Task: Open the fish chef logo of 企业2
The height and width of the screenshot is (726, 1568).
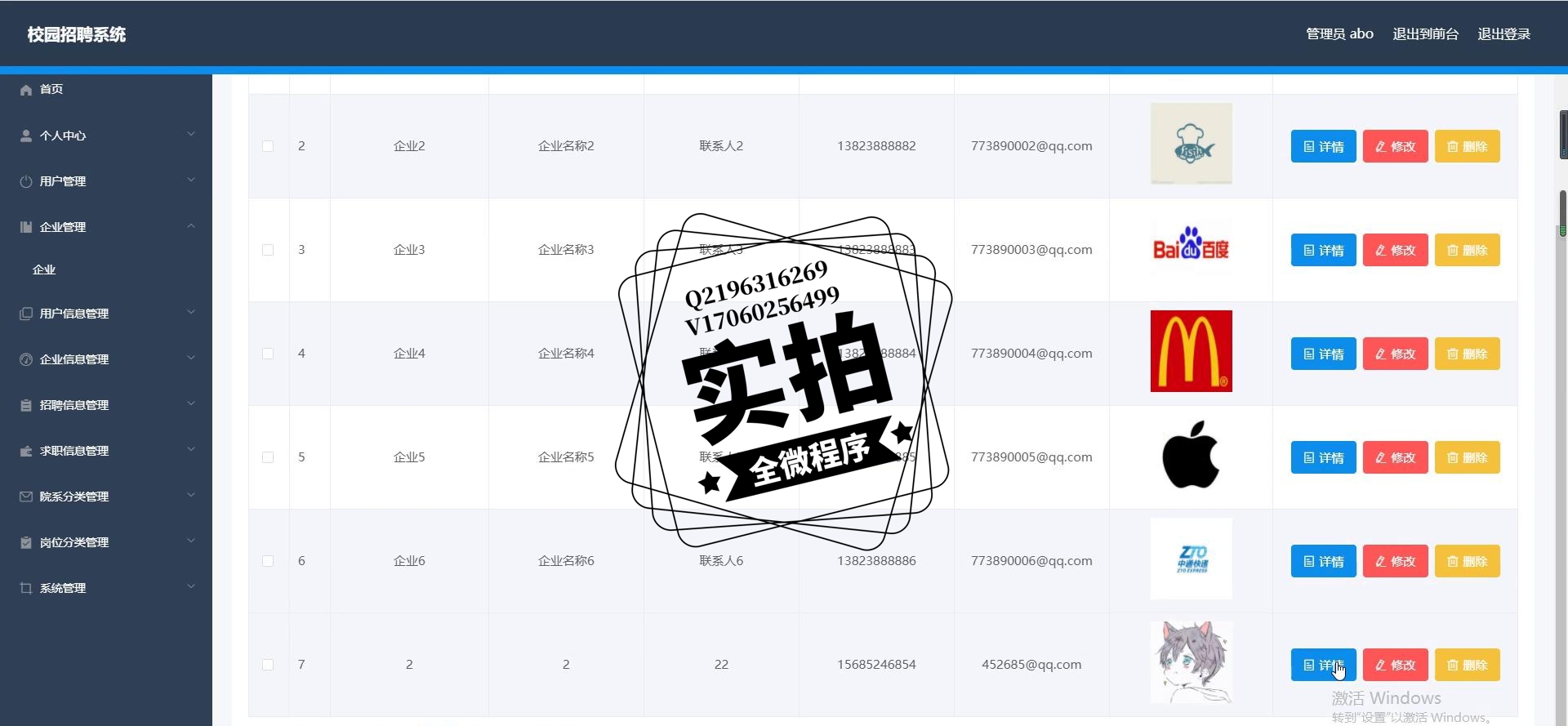Action: point(1191,144)
